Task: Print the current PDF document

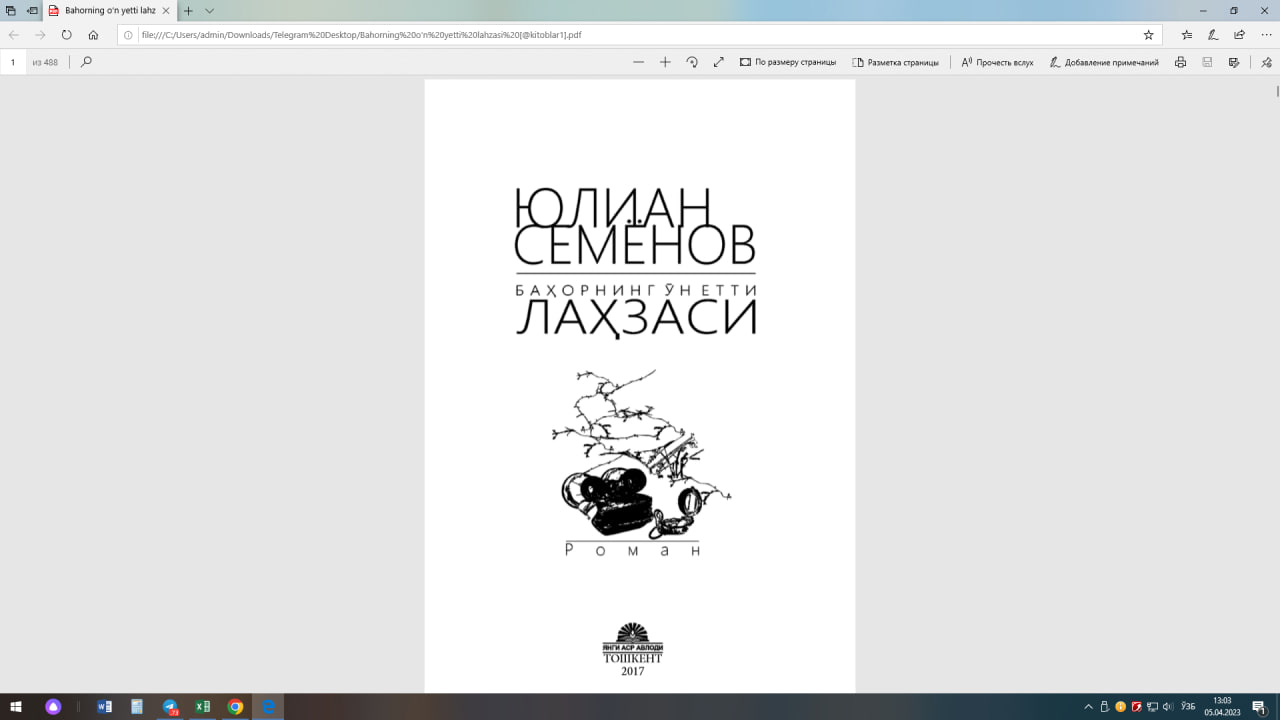Action: 1180,62
